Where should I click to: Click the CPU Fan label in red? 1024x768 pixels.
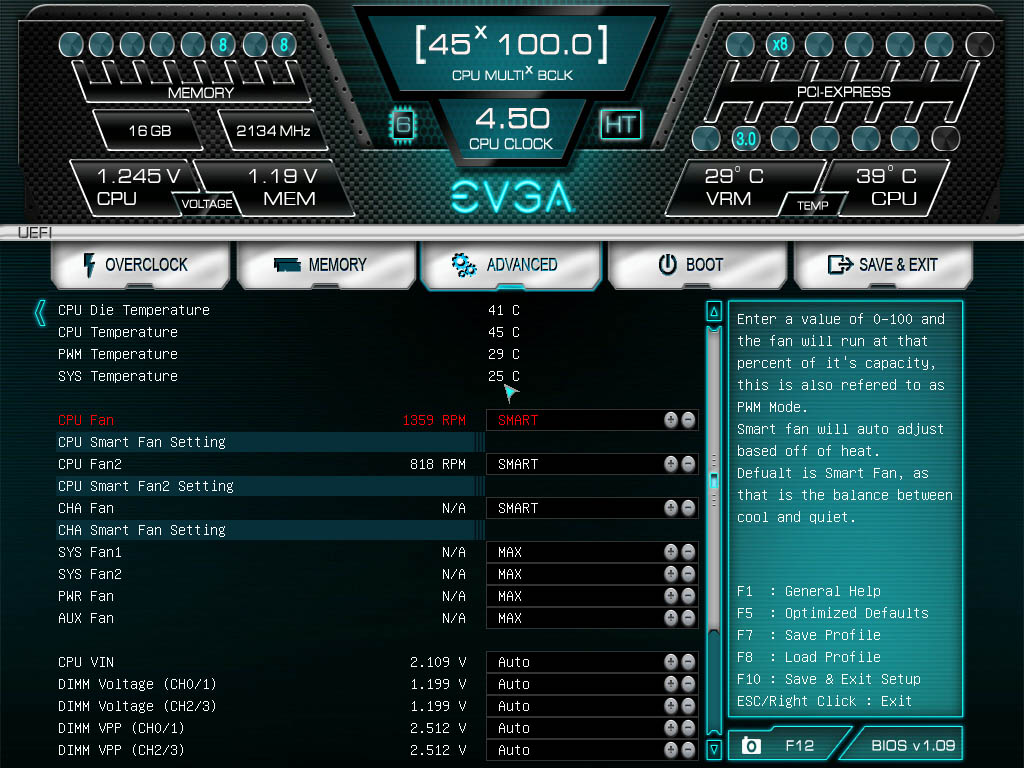click(86, 420)
